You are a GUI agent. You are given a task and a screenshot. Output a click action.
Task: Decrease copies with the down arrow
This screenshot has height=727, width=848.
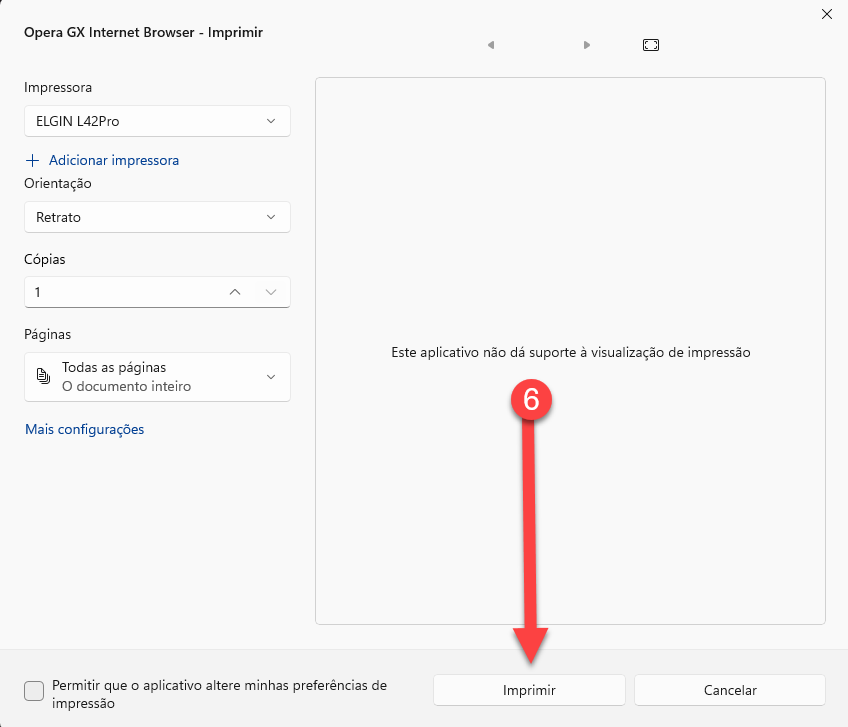click(x=271, y=292)
